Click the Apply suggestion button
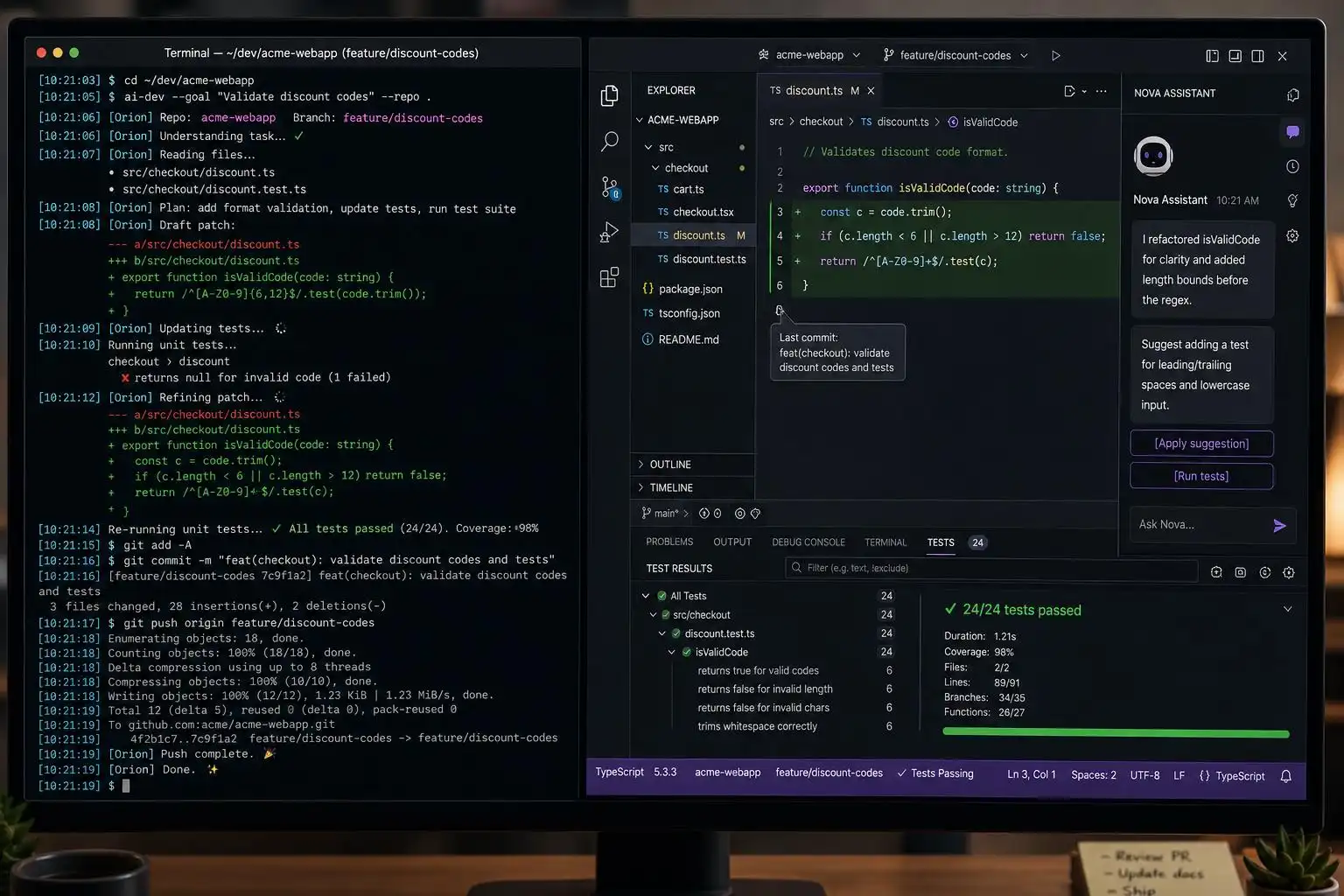This screenshot has width=1344, height=896. click(x=1201, y=444)
